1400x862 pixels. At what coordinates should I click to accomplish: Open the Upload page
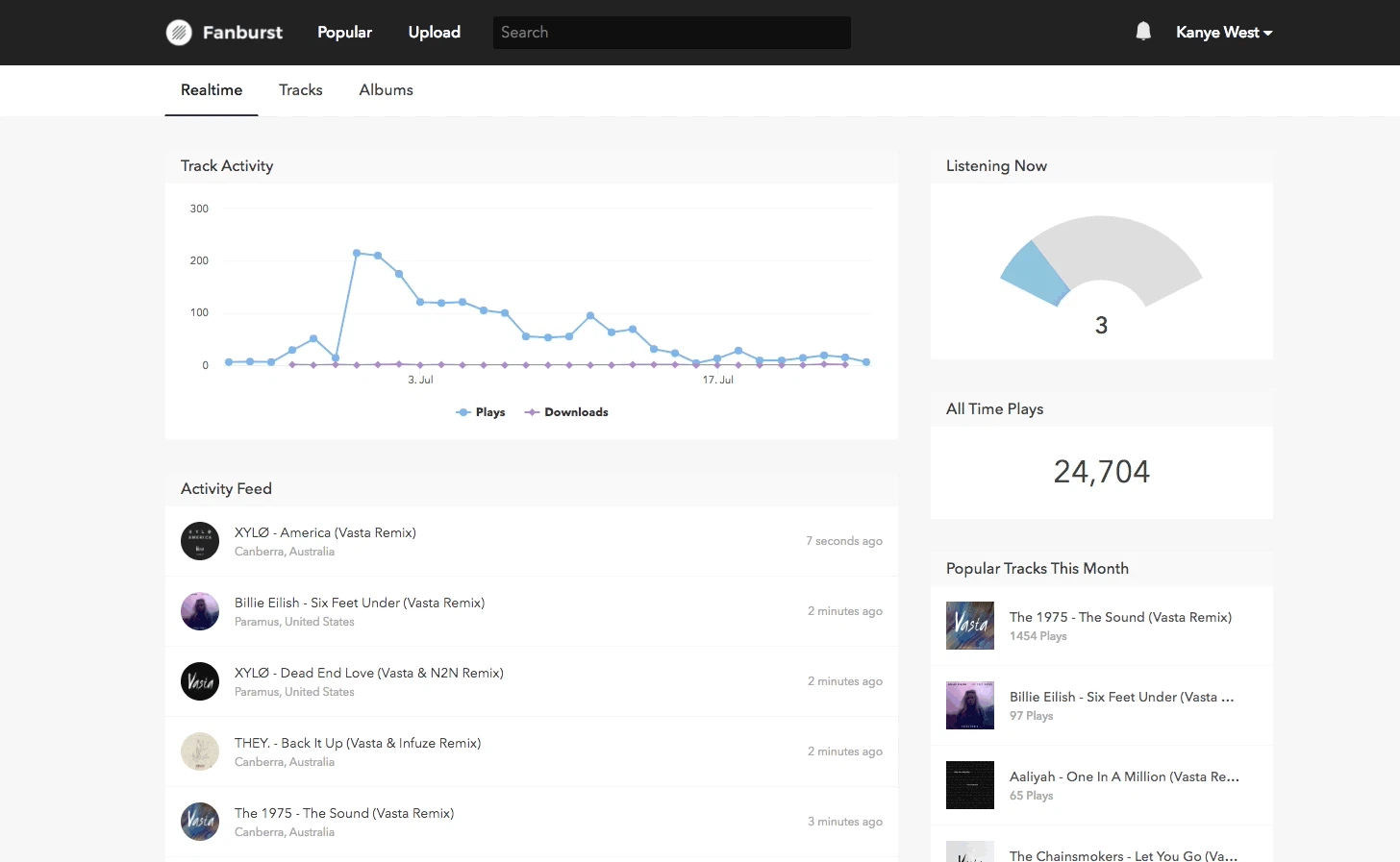(x=435, y=33)
